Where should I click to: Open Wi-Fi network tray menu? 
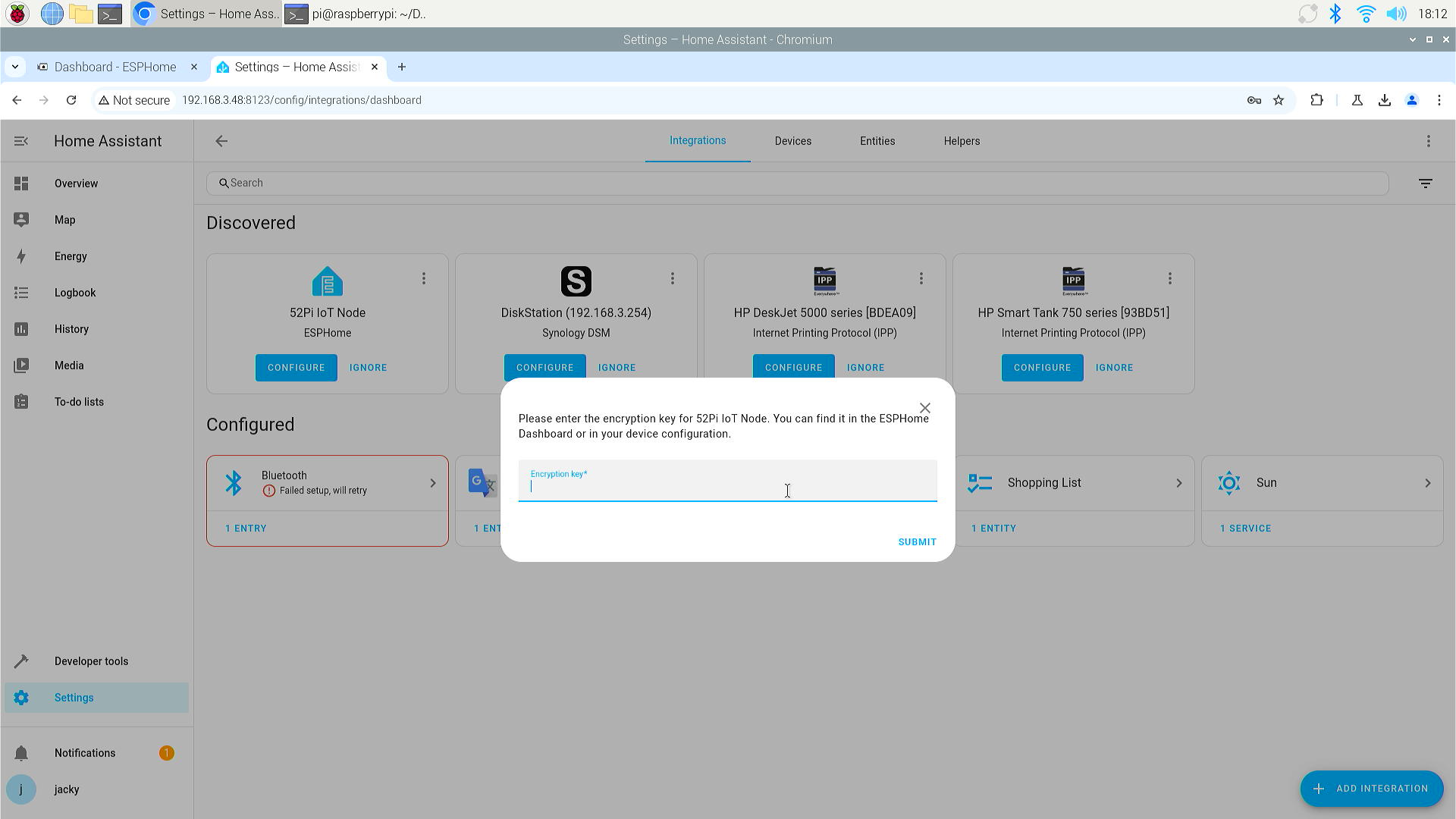click(x=1366, y=14)
